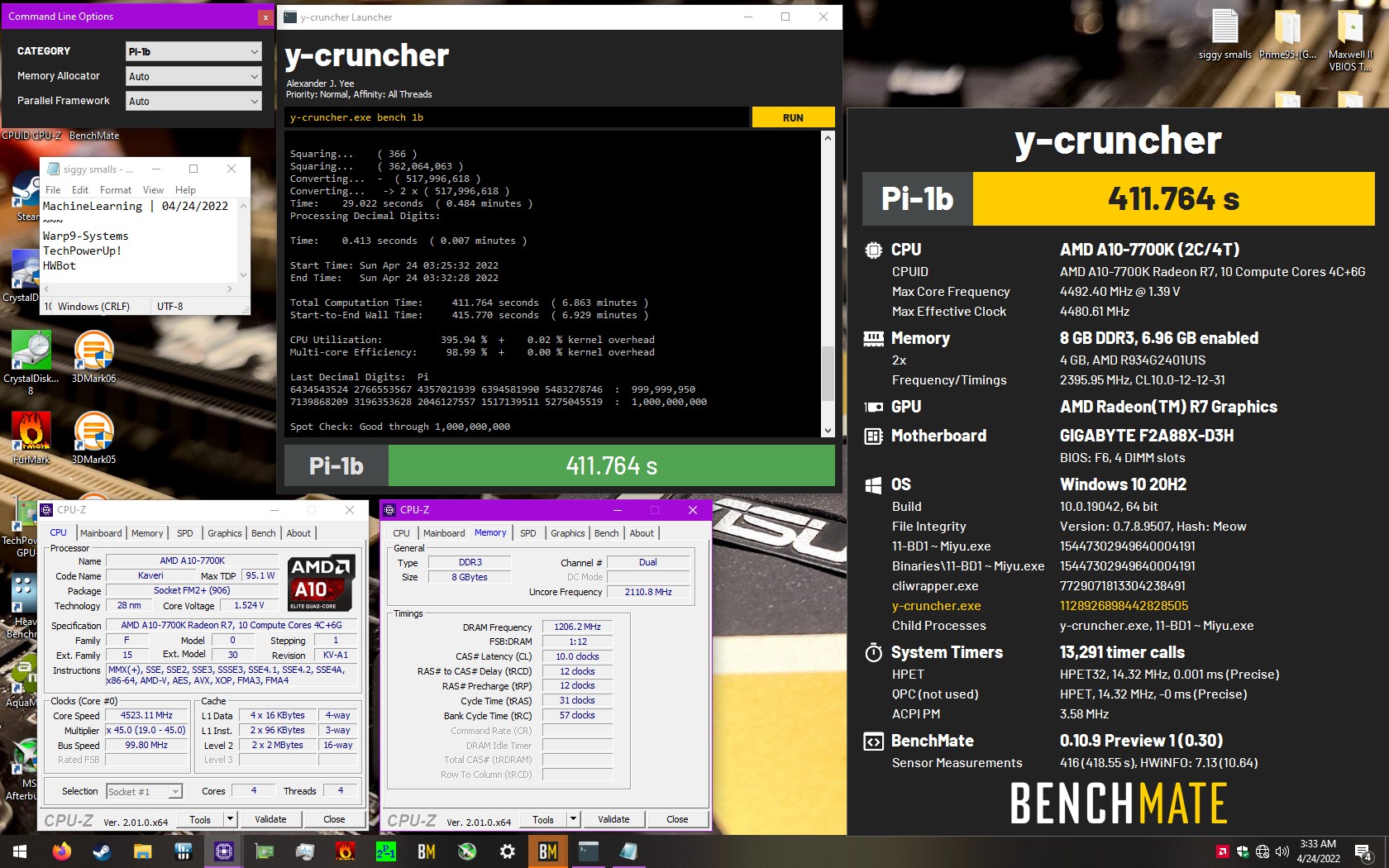Open File Explorer from the taskbar
This screenshot has width=1389, height=868.
coord(142,851)
